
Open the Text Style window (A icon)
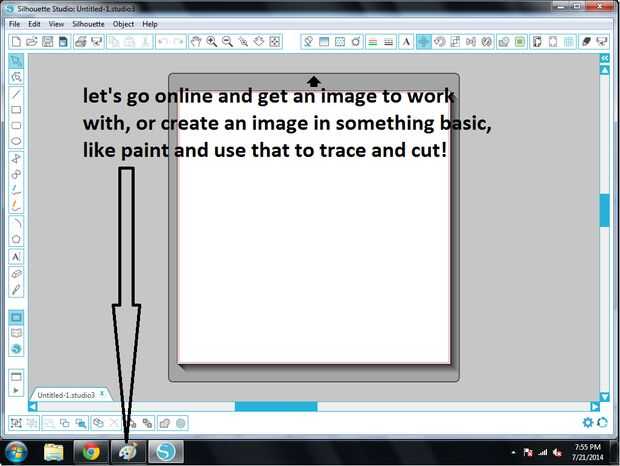click(x=406, y=42)
